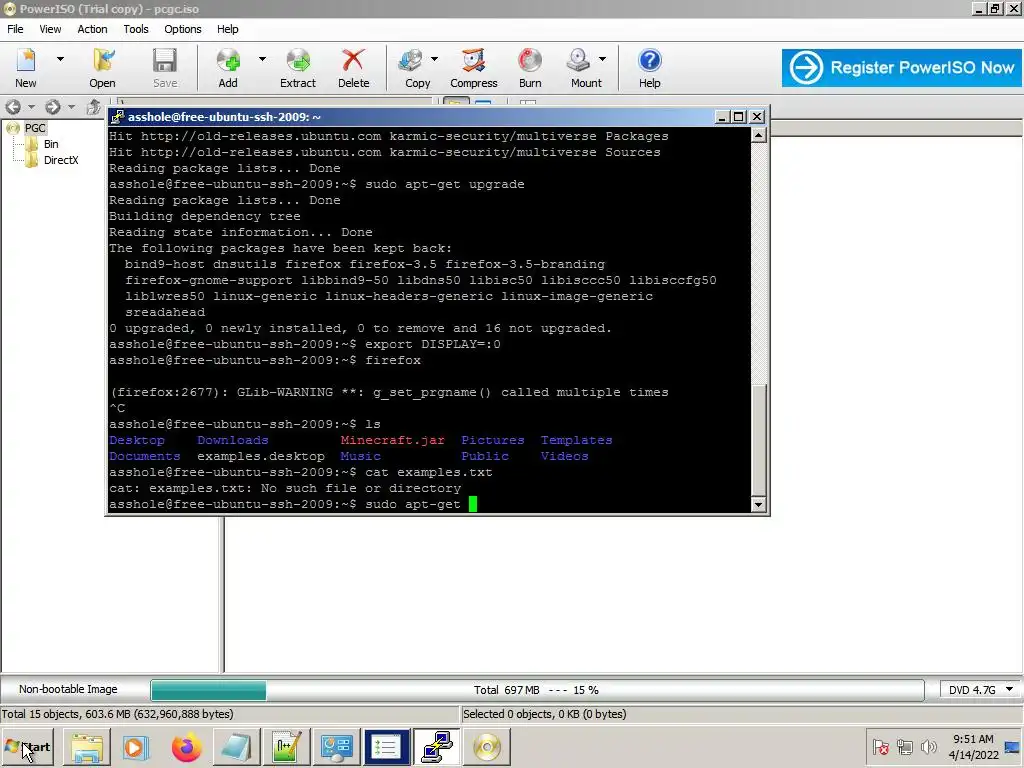Open the dropdown arrow next to Copy
The image size is (1024, 768).
434,59
